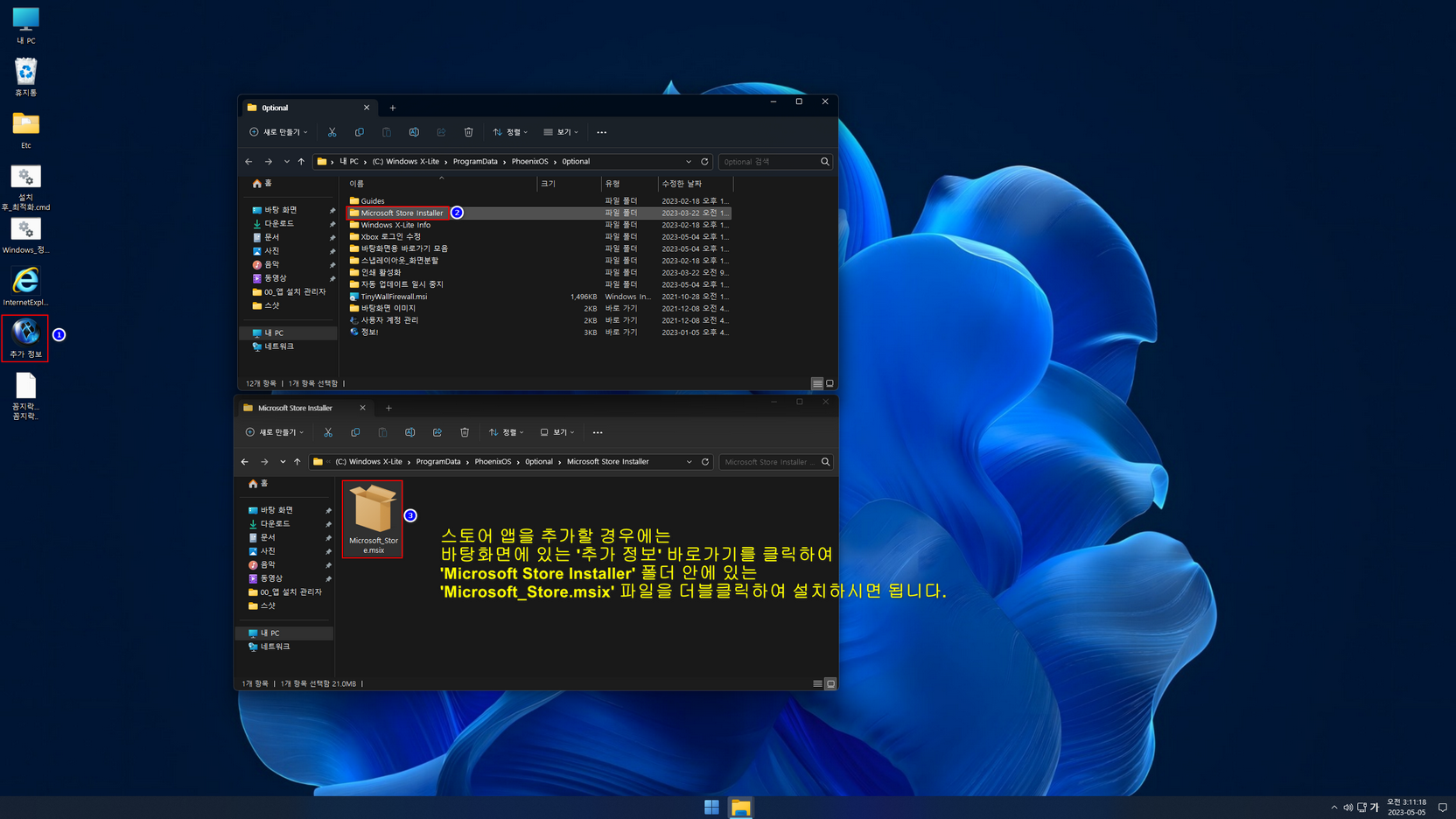Open 새로 만들기 dropdown in Optional window
The height and width of the screenshot is (819, 1456).
(278, 132)
